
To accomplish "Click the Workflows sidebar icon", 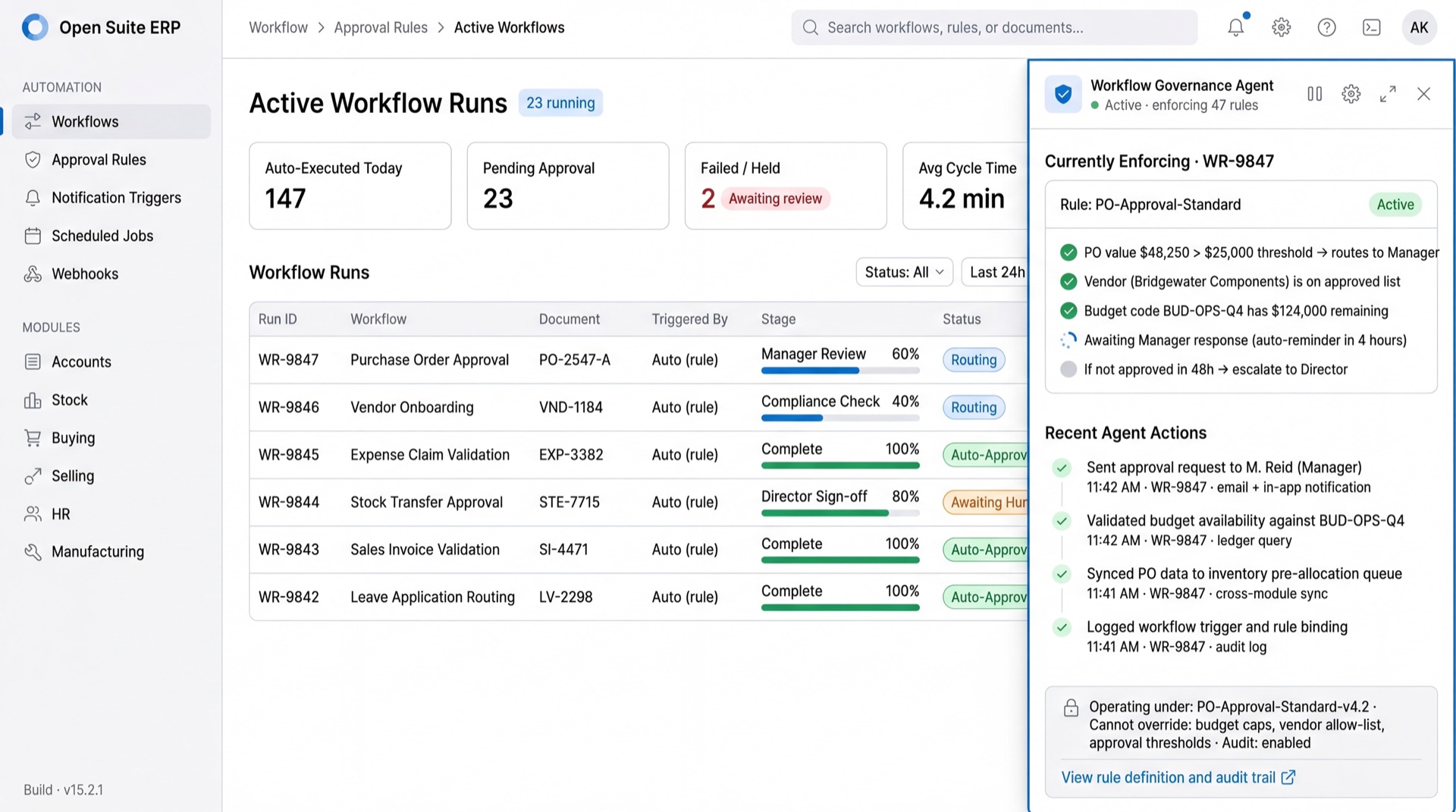I will point(33,121).
